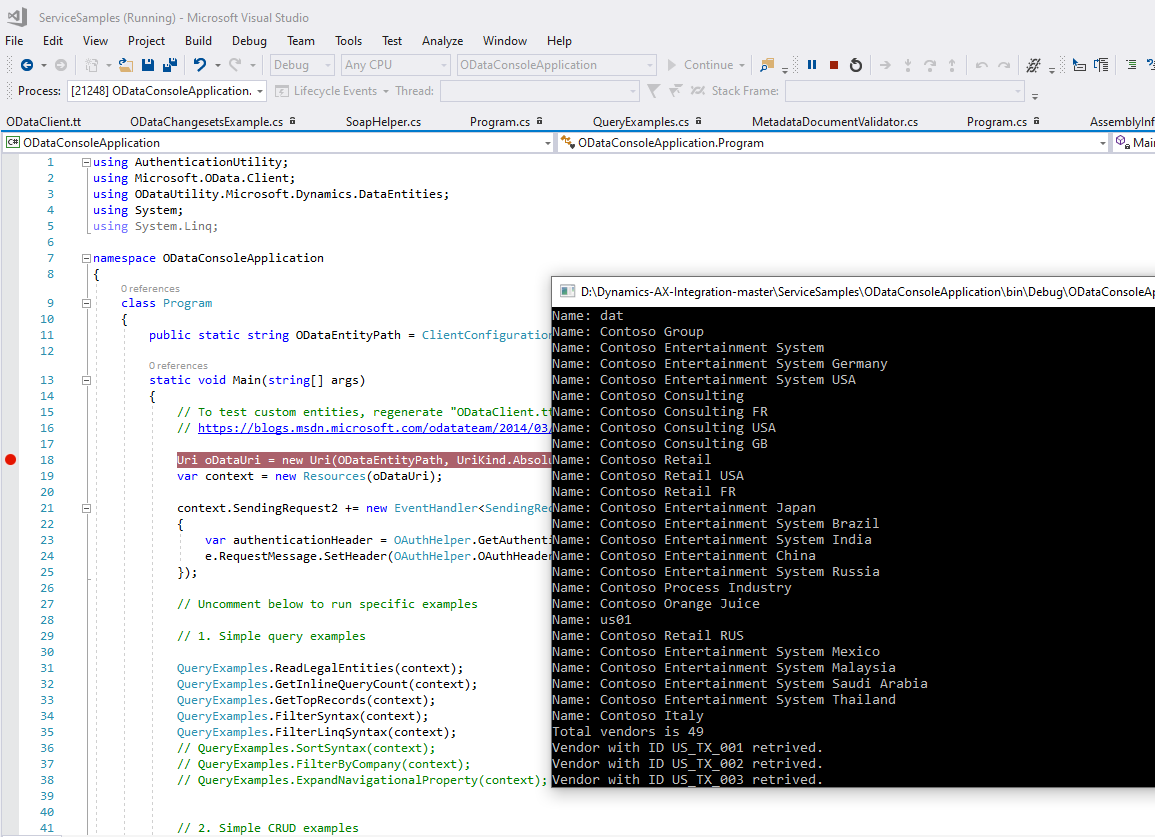The height and width of the screenshot is (837, 1155).
Task: Toggle the breakpoint on line 18
Action: click(10, 460)
